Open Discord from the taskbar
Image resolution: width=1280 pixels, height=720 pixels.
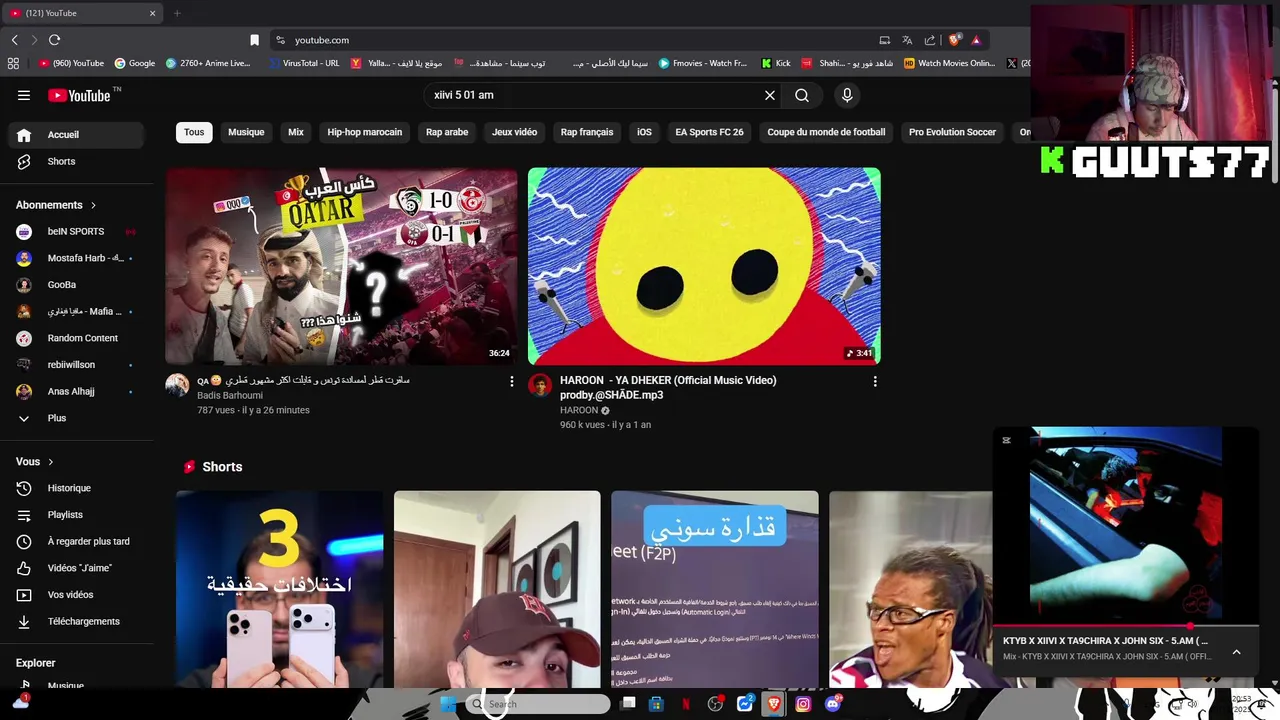(833, 704)
